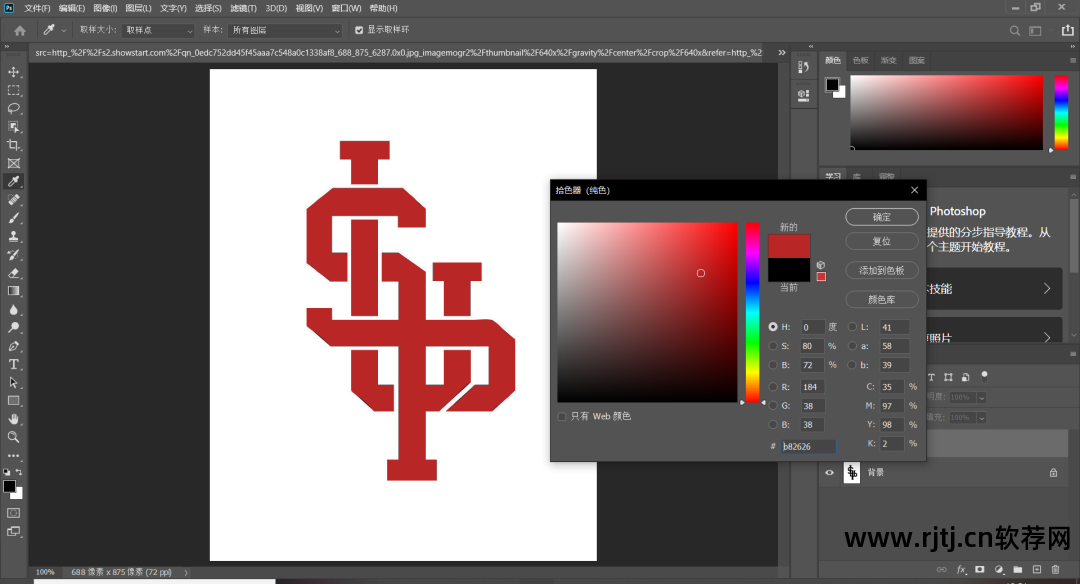The width and height of the screenshot is (1080, 584).
Task: Click the current black color swatch in dialog
Action: (789, 269)
